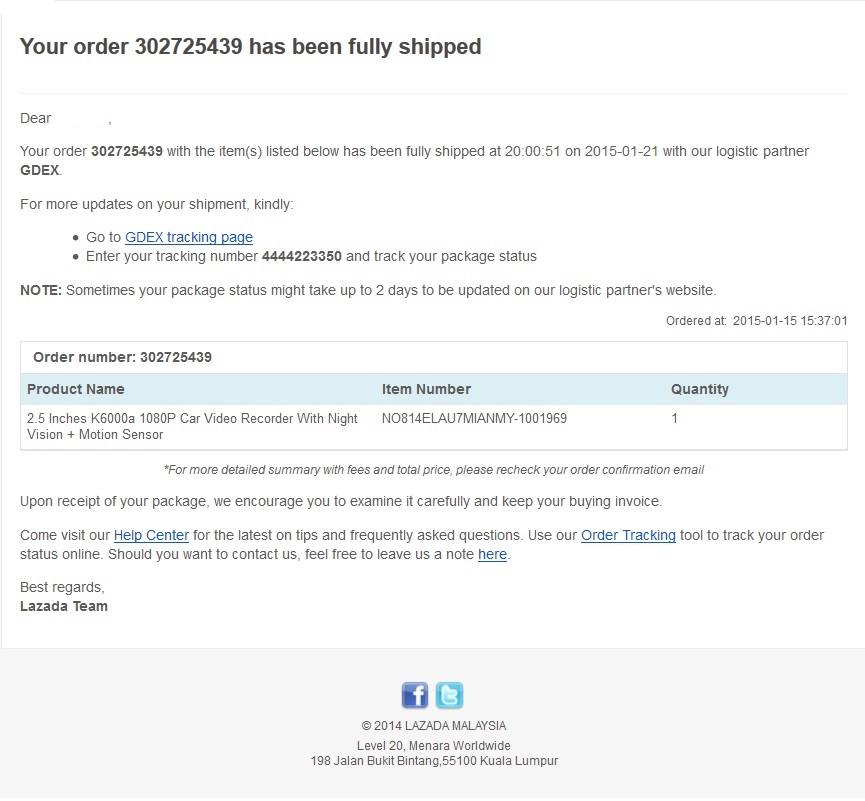Click the Ordered at timestamp
Screen dimensions: 865x801
(x=756, y=321)
